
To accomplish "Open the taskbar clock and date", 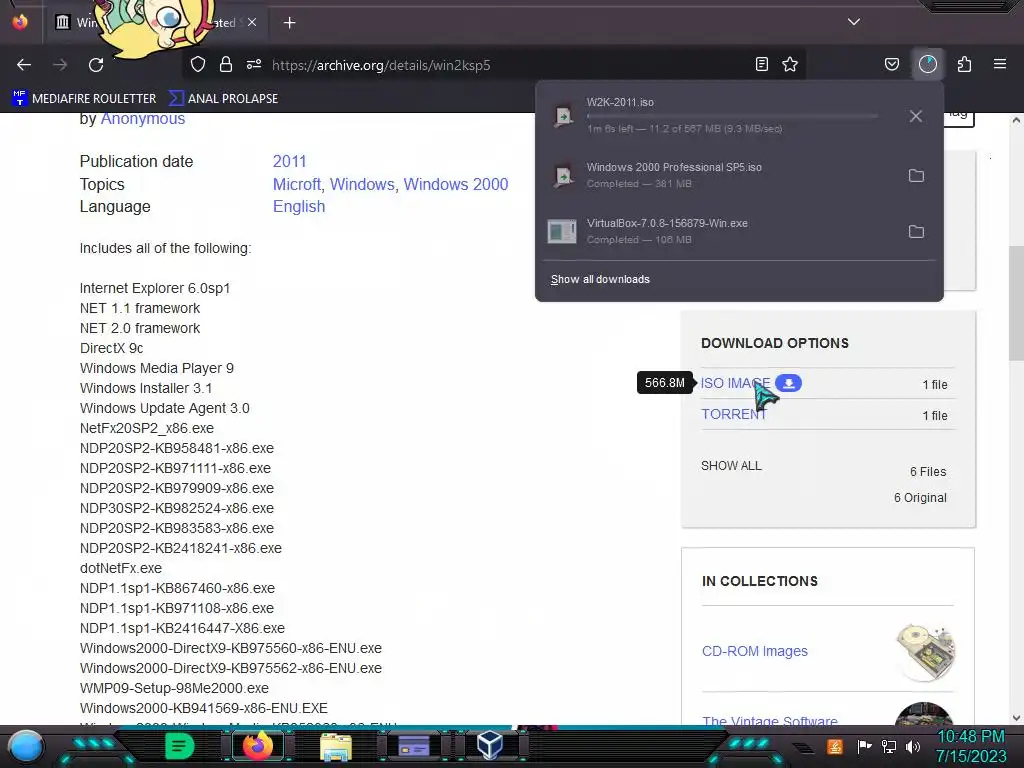I will pos(972,746).
